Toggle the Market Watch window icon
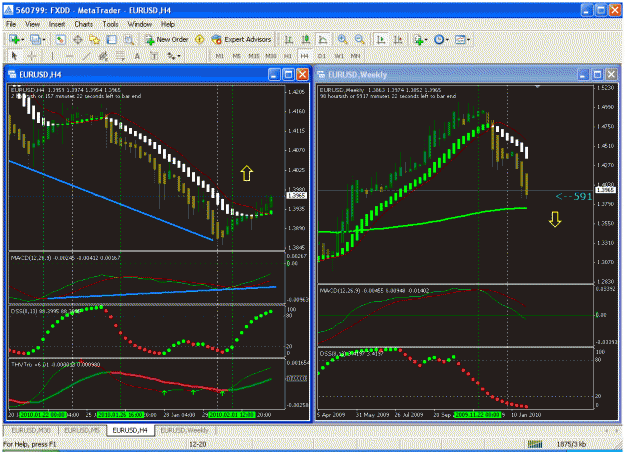 [61, 39]
